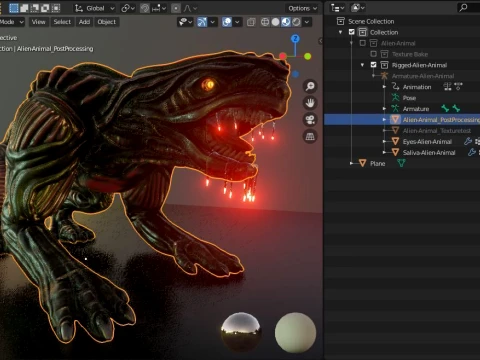This screenshot has width=480, height=360.
Task: Click the reflective HDRI preview sphere
Action: click(x=241, y=332)
